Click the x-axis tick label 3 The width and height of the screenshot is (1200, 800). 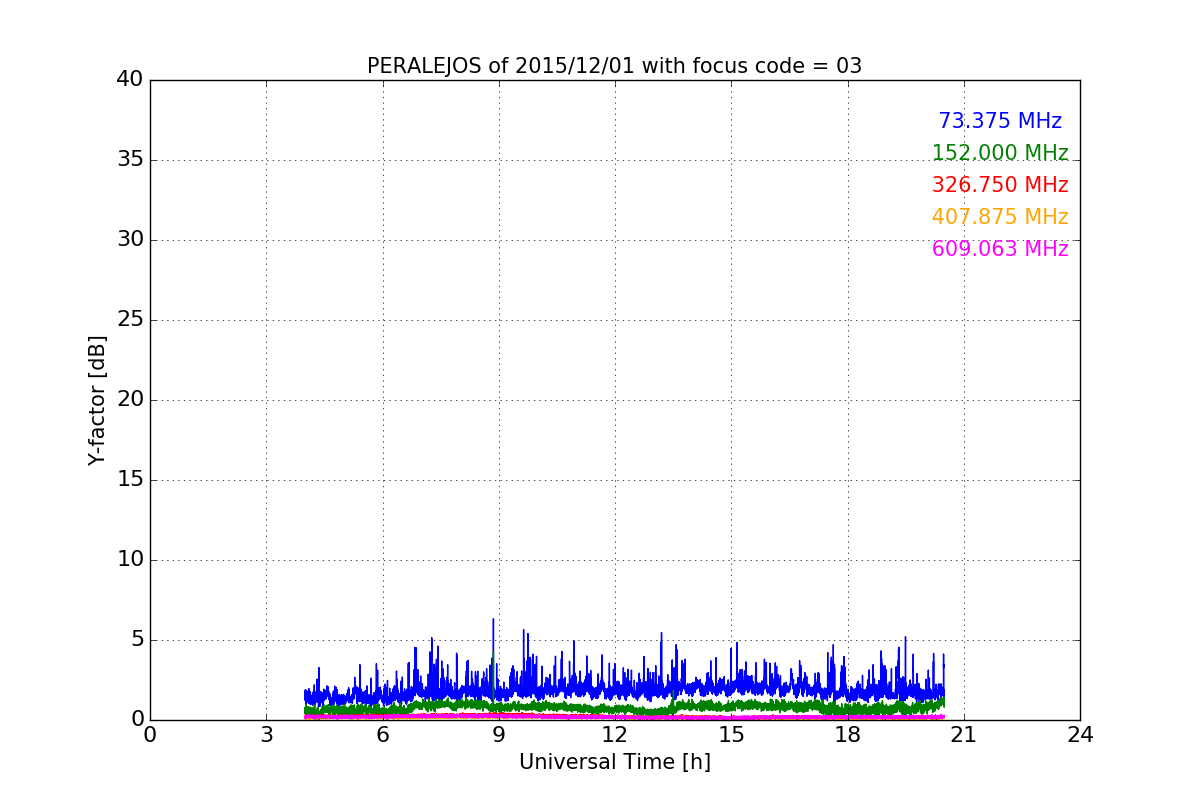266,735
